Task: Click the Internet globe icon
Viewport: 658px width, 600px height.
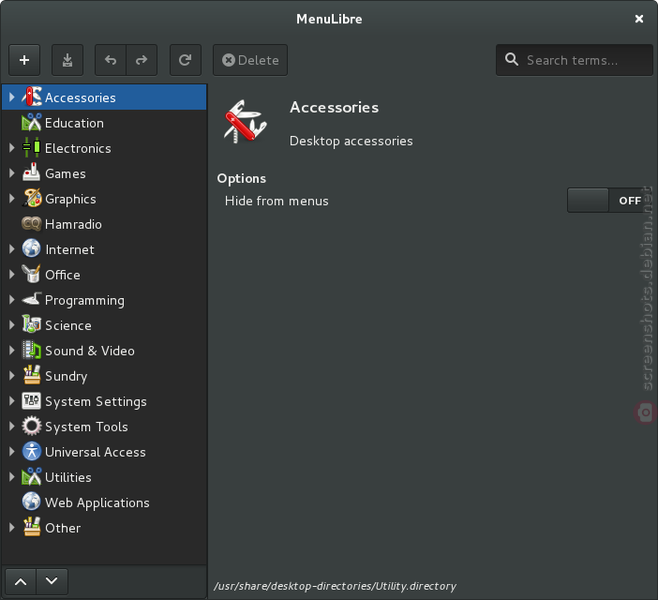Action: point(31,248)
